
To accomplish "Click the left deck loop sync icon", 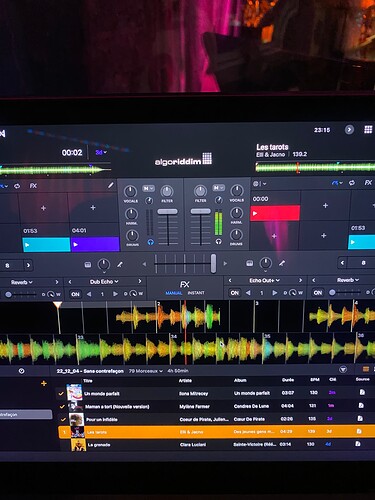I will 17,186.
